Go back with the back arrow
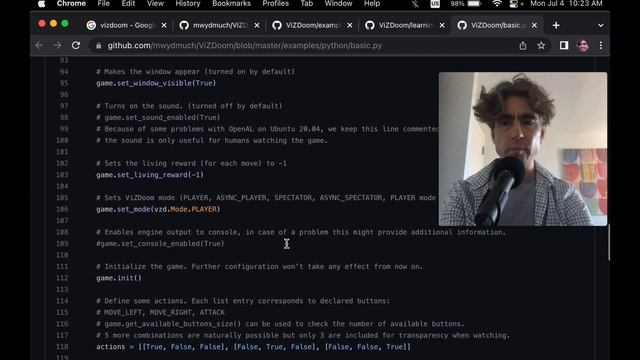640x360 pixels. (39, 45)
